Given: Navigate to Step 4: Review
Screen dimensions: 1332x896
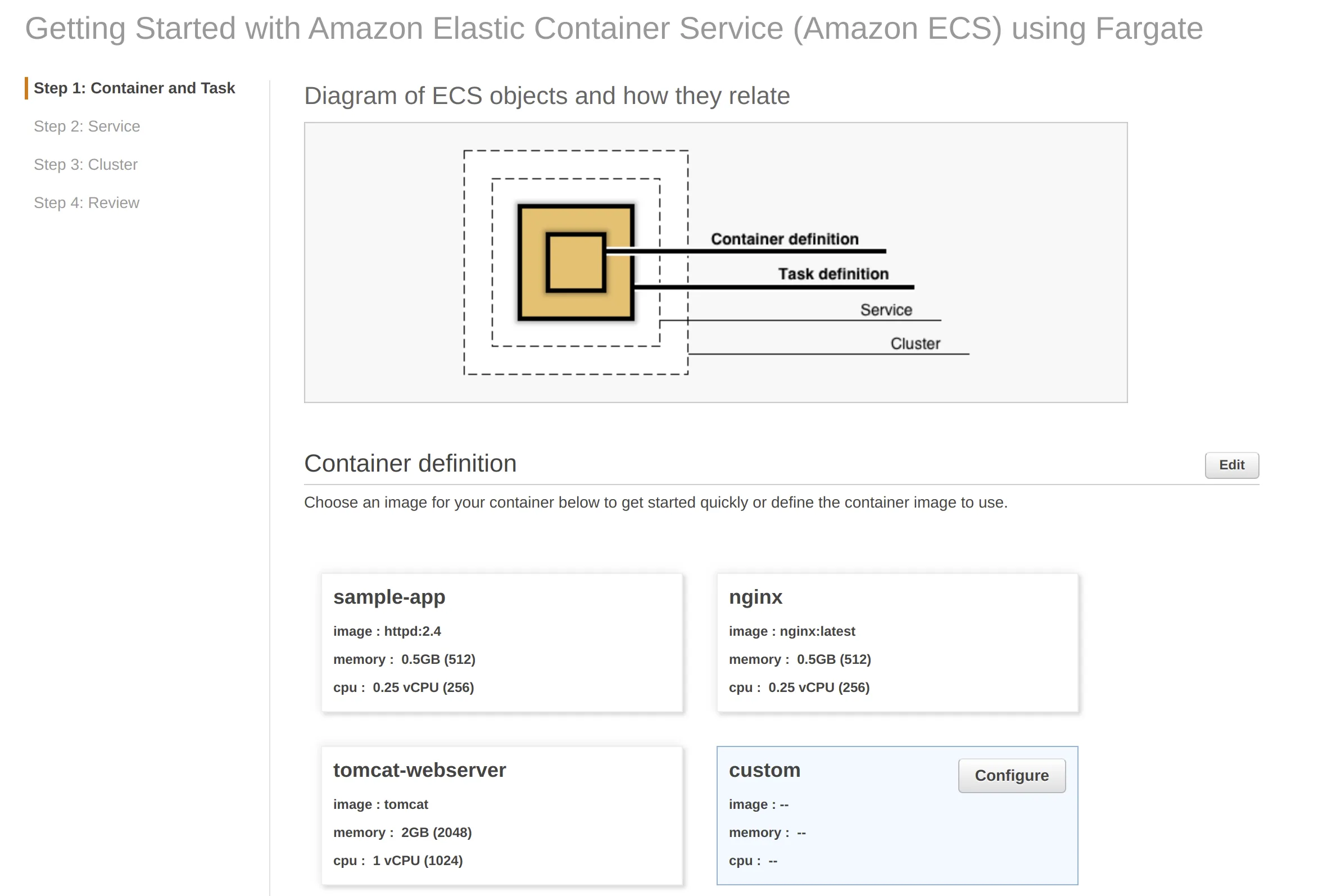Looking at the screenshot, I should coord(86,202).
